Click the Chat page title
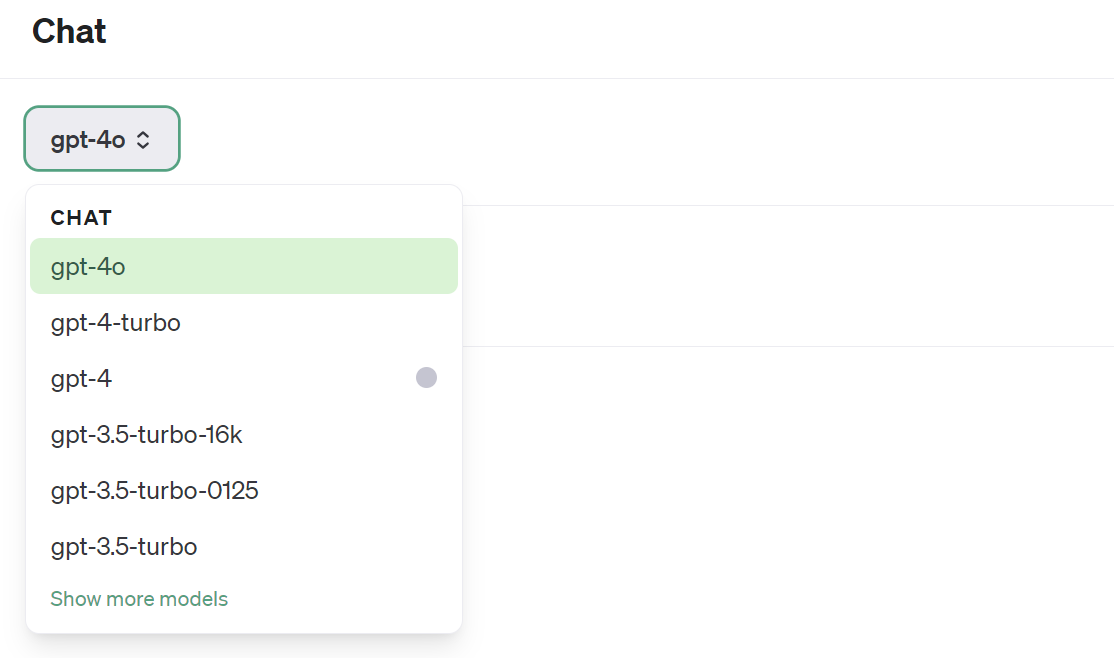Screen dimensions: 1114x658 tap(68, 31)
